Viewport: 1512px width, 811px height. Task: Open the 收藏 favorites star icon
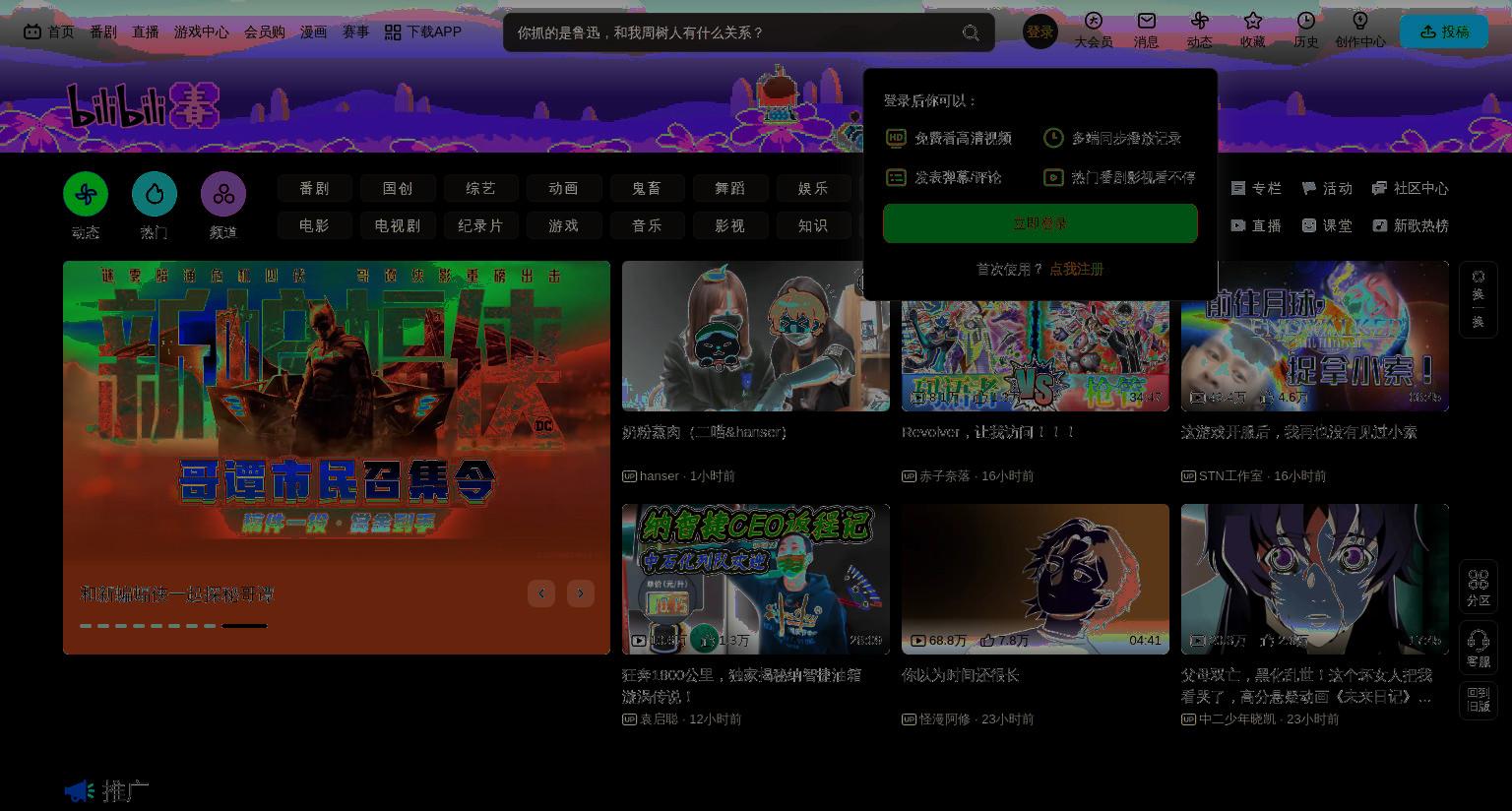pos(1252,30)
